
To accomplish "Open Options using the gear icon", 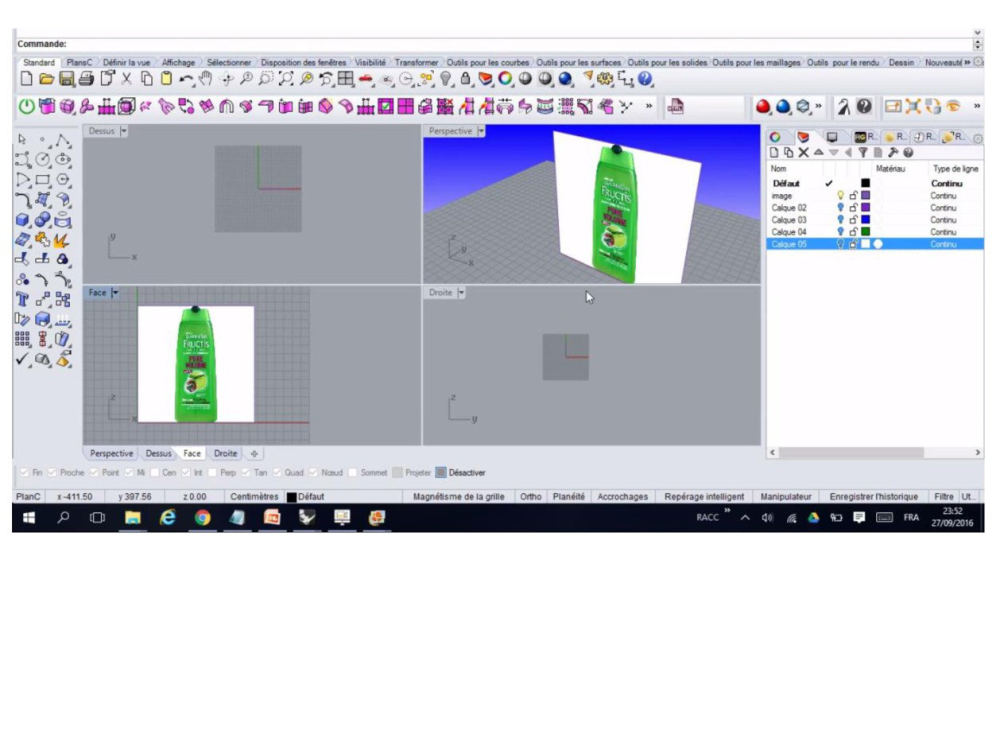I will point(605,79).
